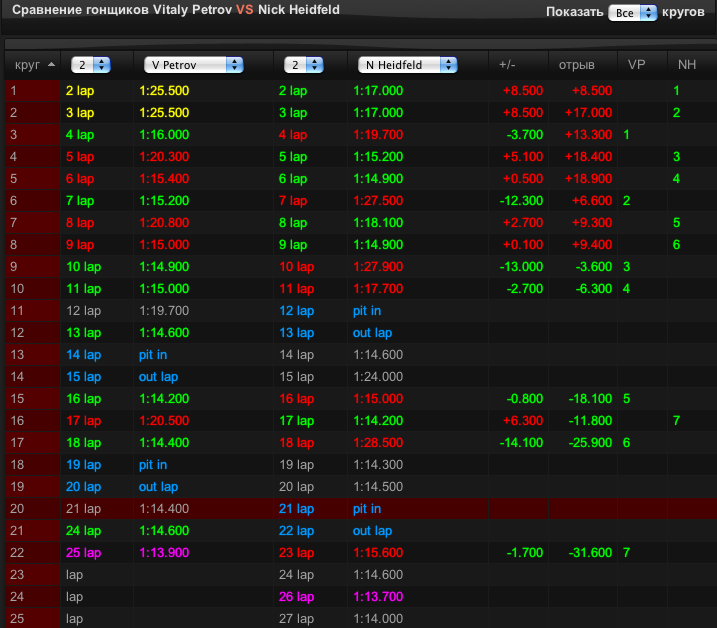The height and width of the screenshot is (628, 717).
Task: Click Heidfeld's gray '1:14.300' on lap 19
Action: tap(378, 465)
